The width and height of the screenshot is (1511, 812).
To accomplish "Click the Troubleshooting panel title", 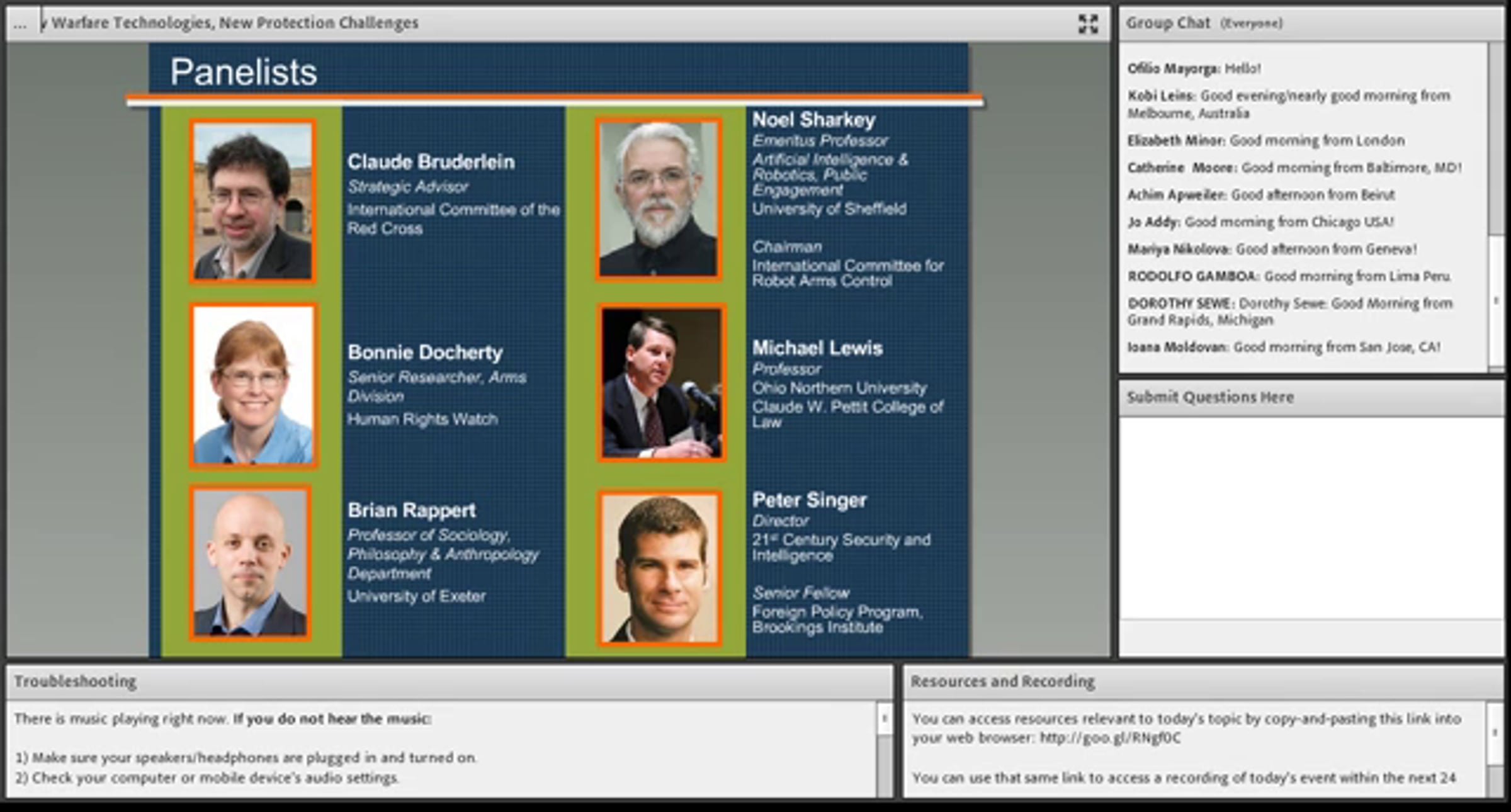I will point(75,682).
